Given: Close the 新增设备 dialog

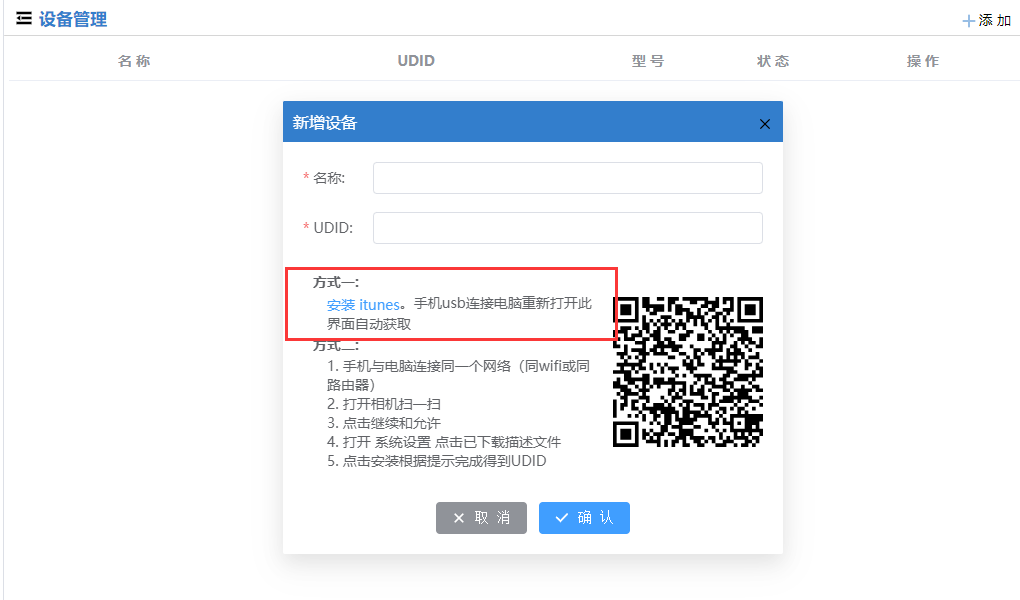Looking at the screenshot, I should click(x=765, y=123).
